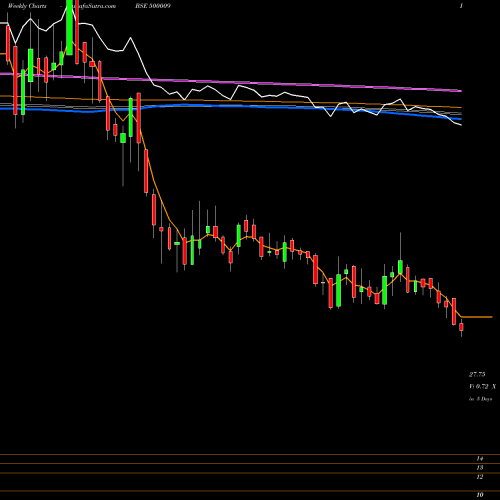Viewport: 500px width, 500px height.
Task: Click the last red candlestick on the right
Action: (x=462, y=327)
